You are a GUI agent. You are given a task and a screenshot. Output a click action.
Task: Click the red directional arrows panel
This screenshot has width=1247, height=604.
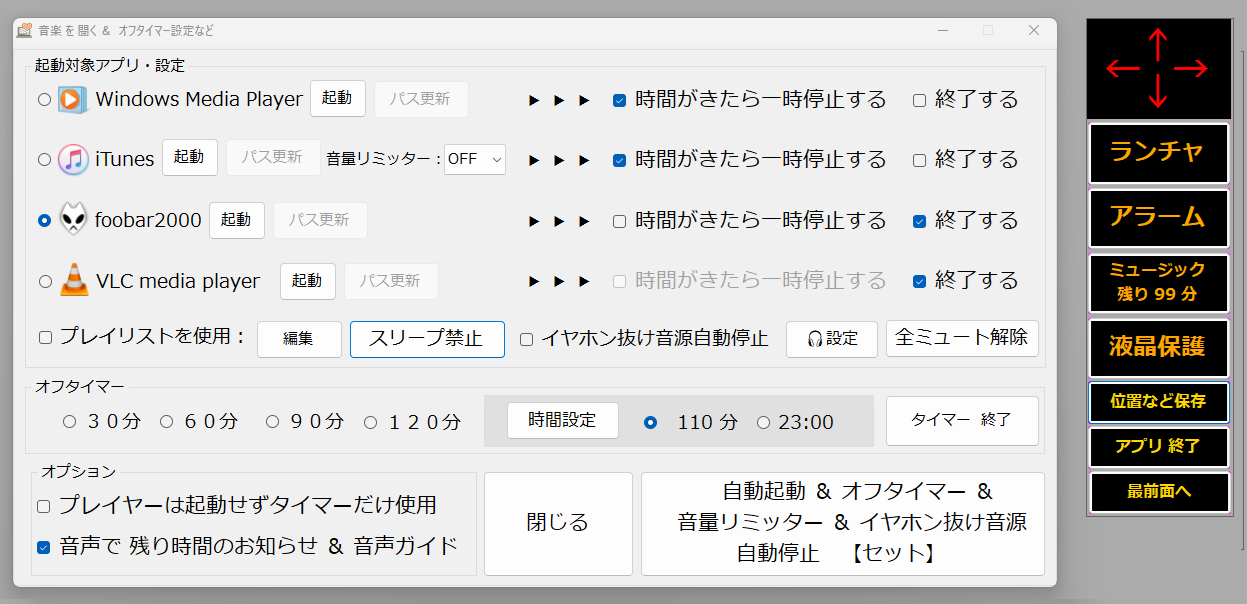pos(1158,67)
